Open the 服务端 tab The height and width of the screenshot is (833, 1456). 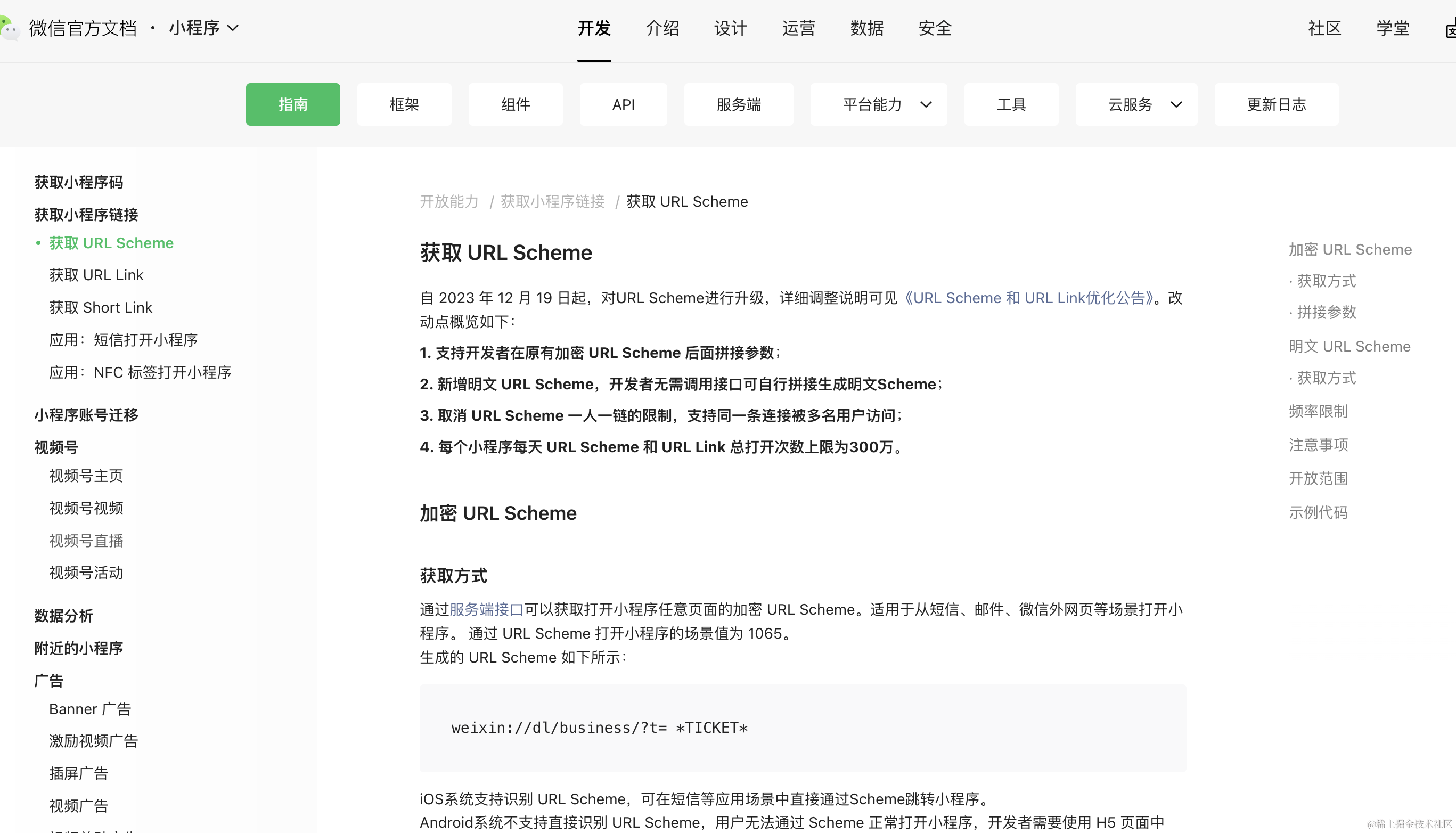pyautogui.click(x=738, y=104)
